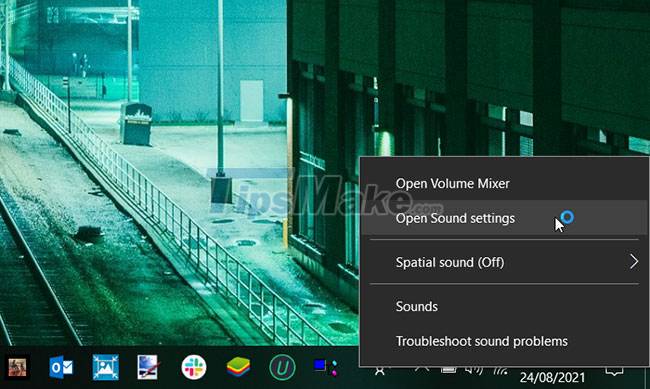Screen dimensions: 650x389
Task: Choose Sounds from the context menu
Action: tap(504, 306)
